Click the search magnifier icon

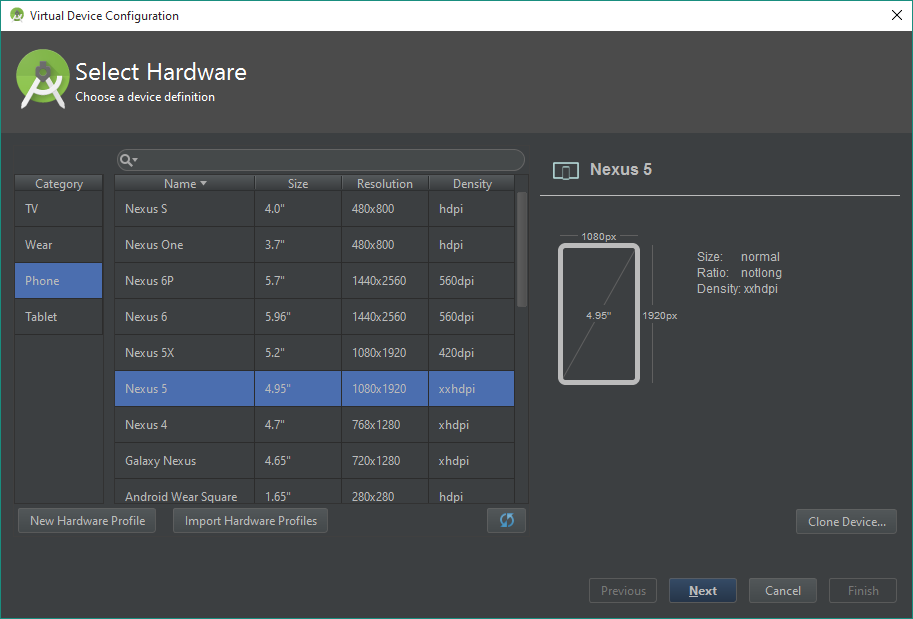pyautogui.click(x=124, y=160)
